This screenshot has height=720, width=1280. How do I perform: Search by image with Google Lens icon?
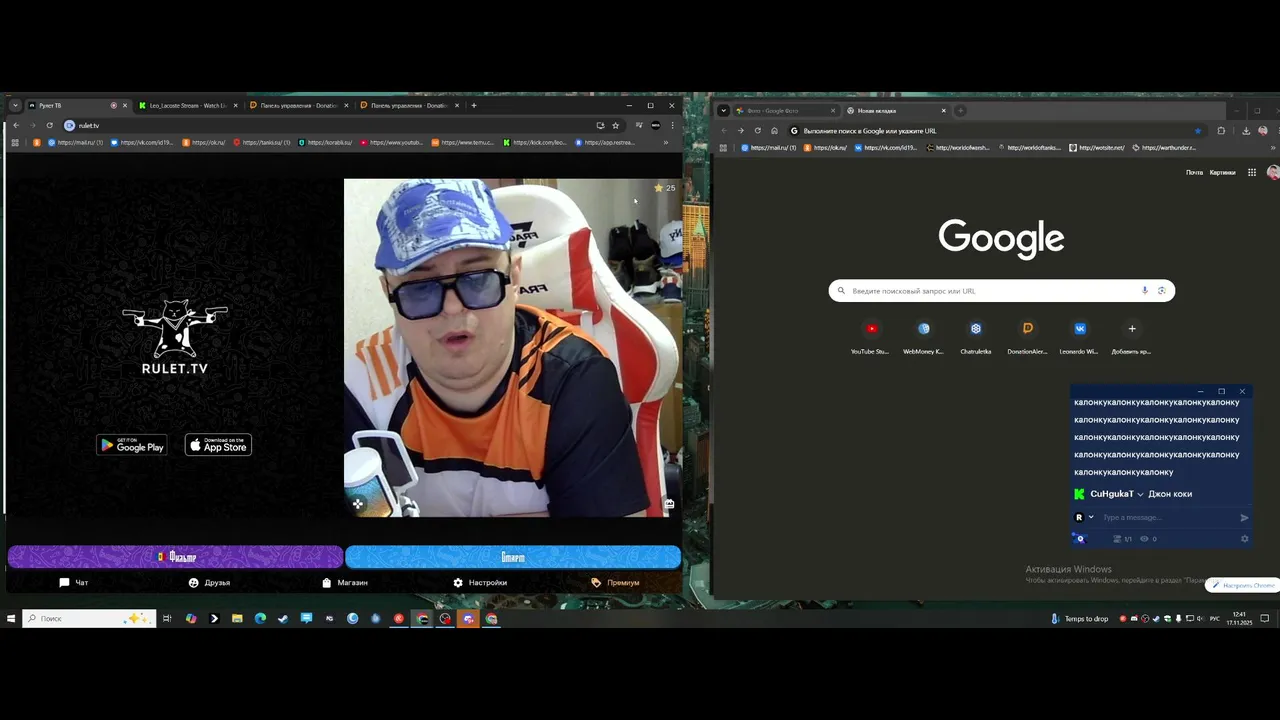coord(1162,291)
